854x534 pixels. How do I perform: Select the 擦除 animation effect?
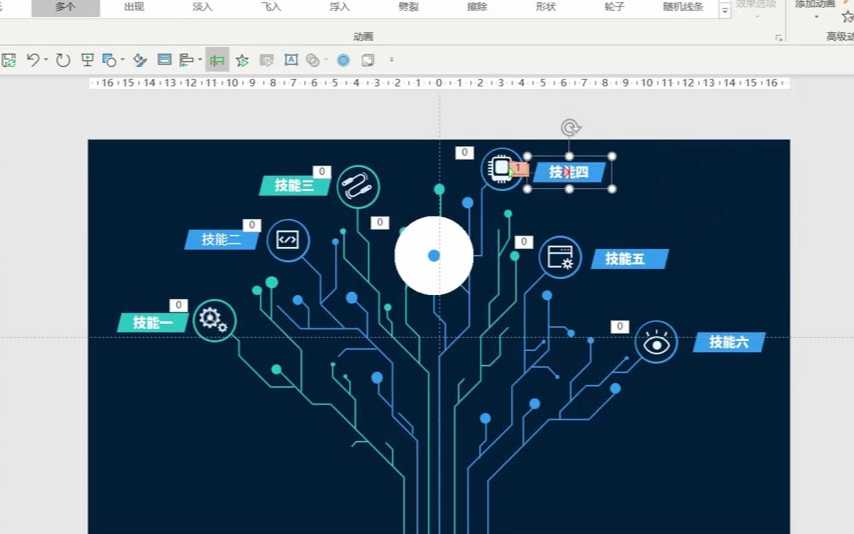tap(477, 7)
